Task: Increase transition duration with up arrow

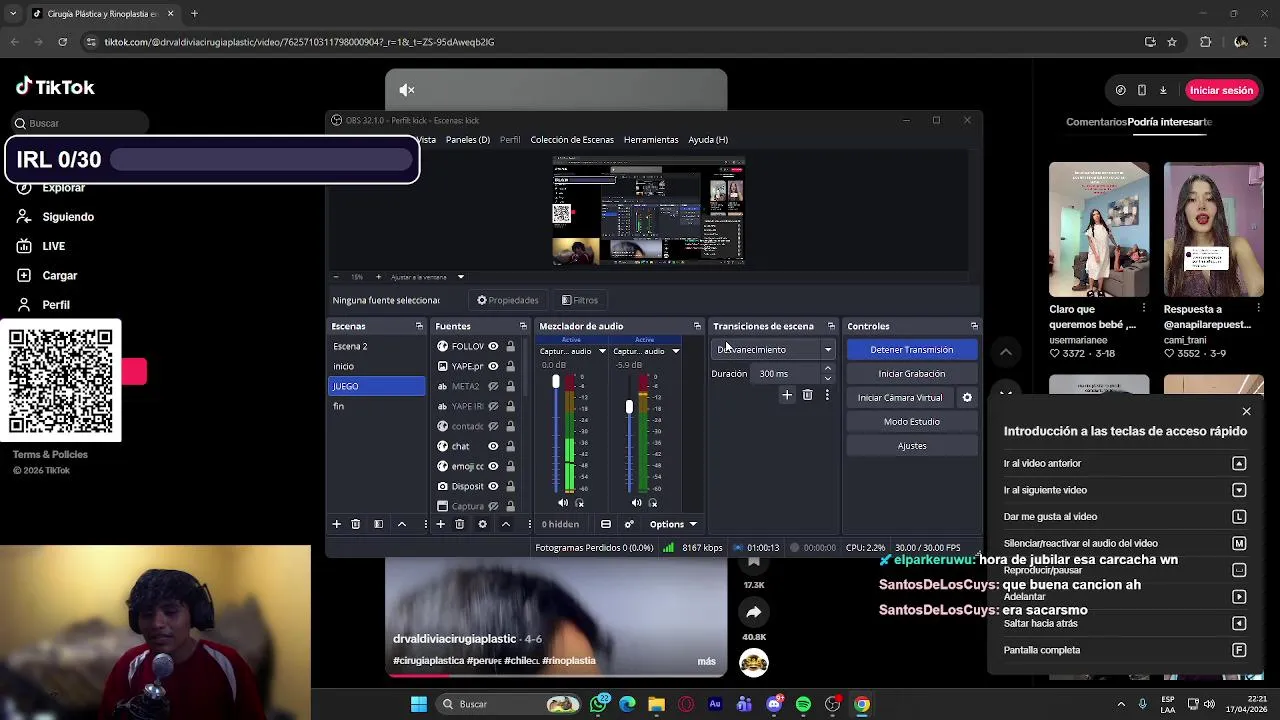Action: pyautogui.click(x=827, y=369)
